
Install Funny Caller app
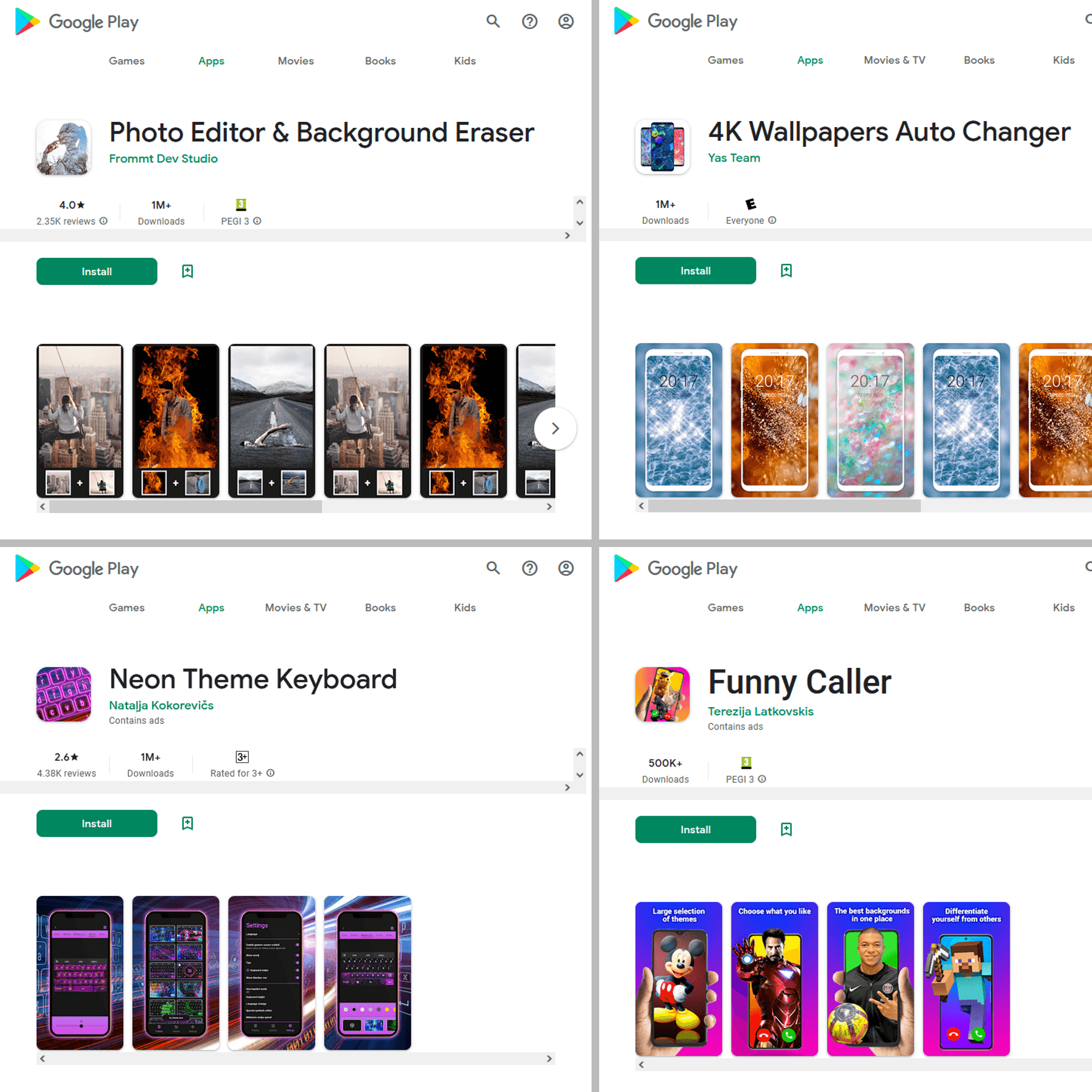click(695, 829)
